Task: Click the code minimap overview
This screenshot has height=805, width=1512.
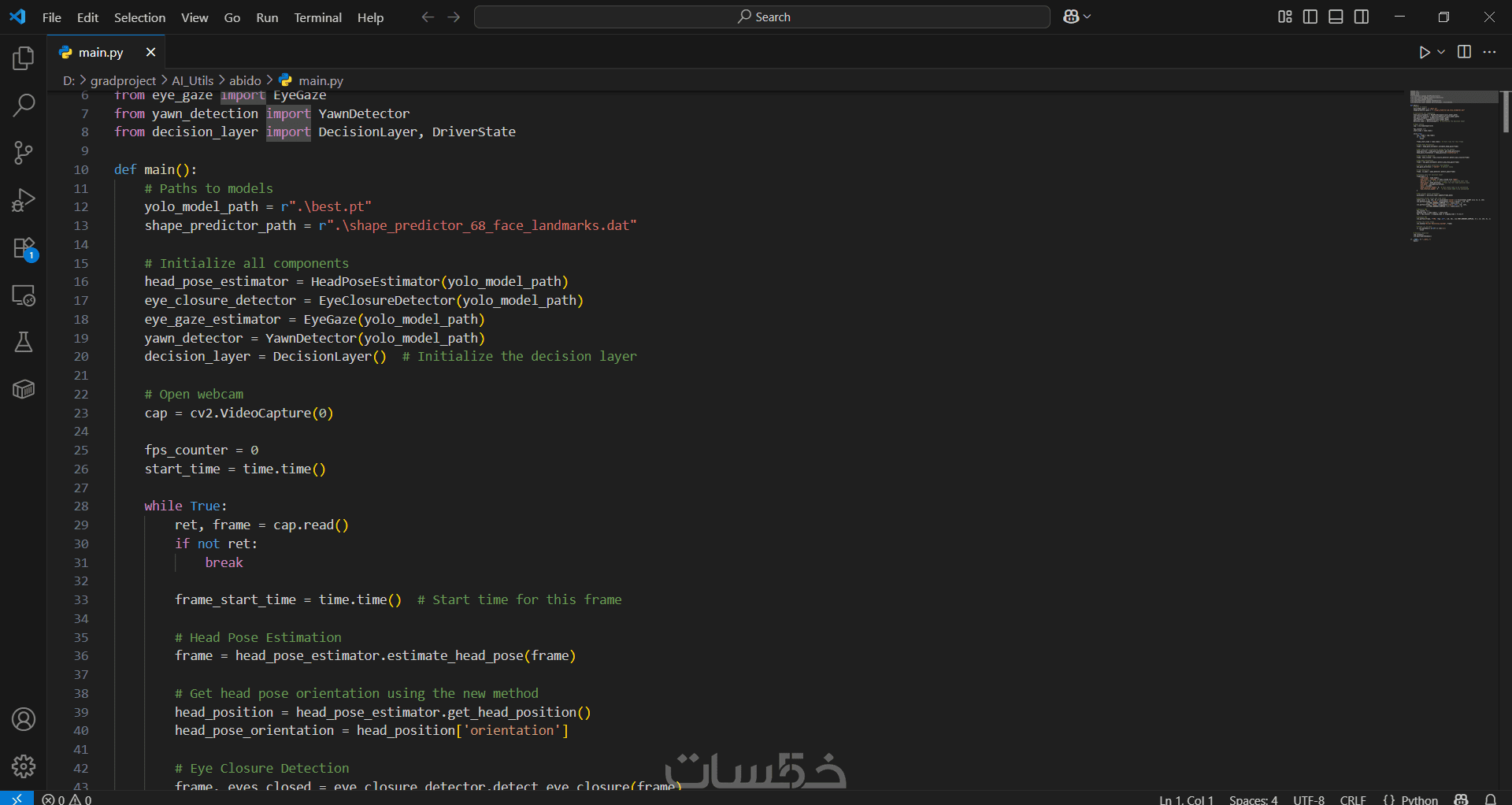Action: 1454,165
